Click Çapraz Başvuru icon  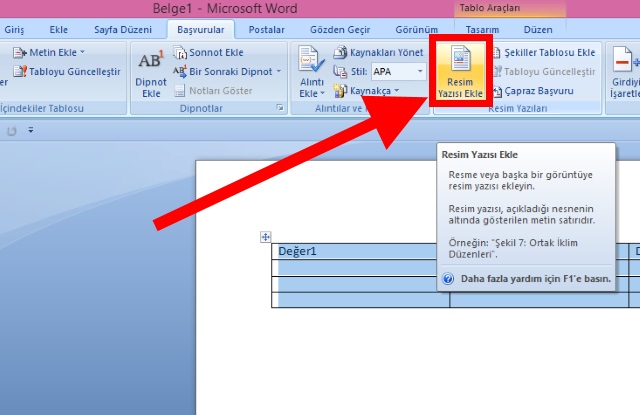(x=498, y=91)
